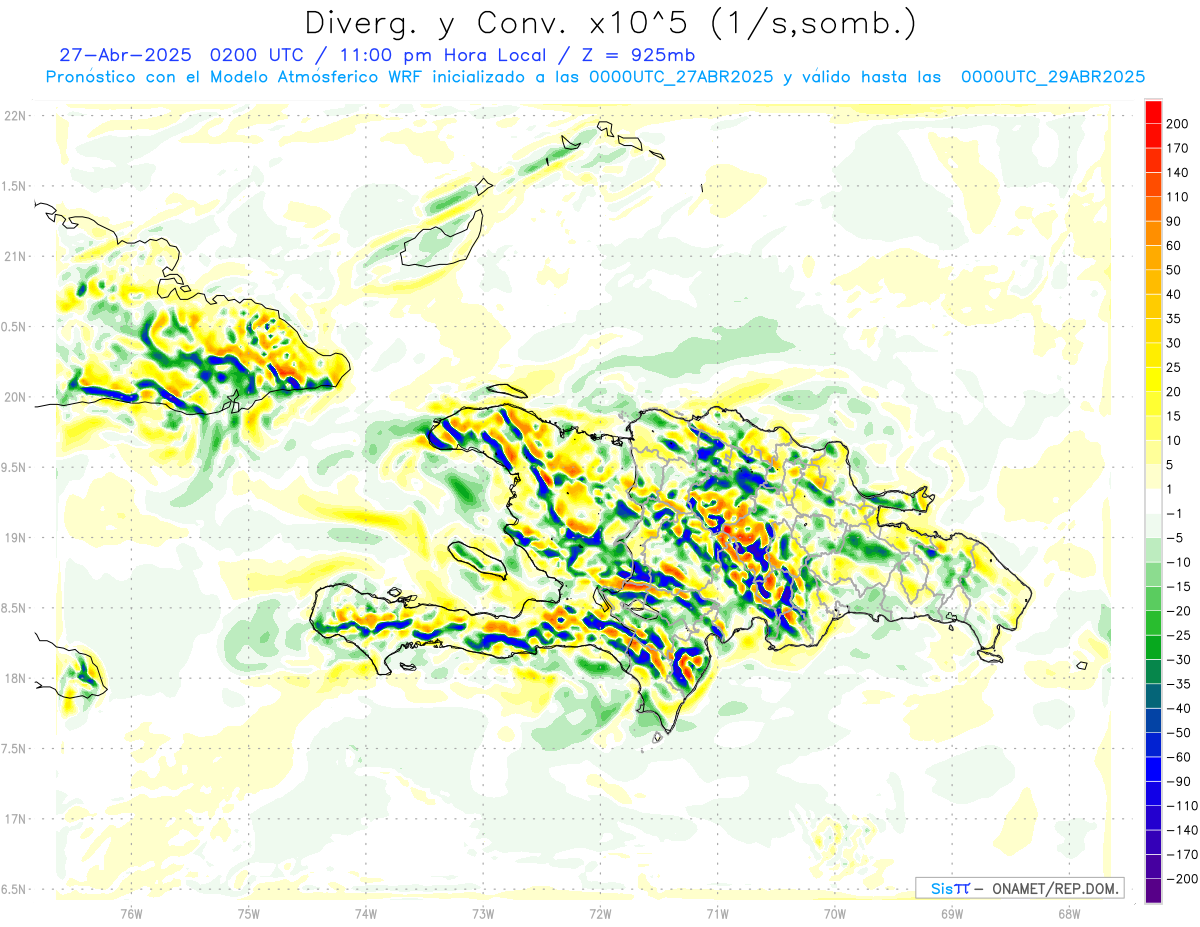Click the '20N' latitude label

click(x=15, y=397)
